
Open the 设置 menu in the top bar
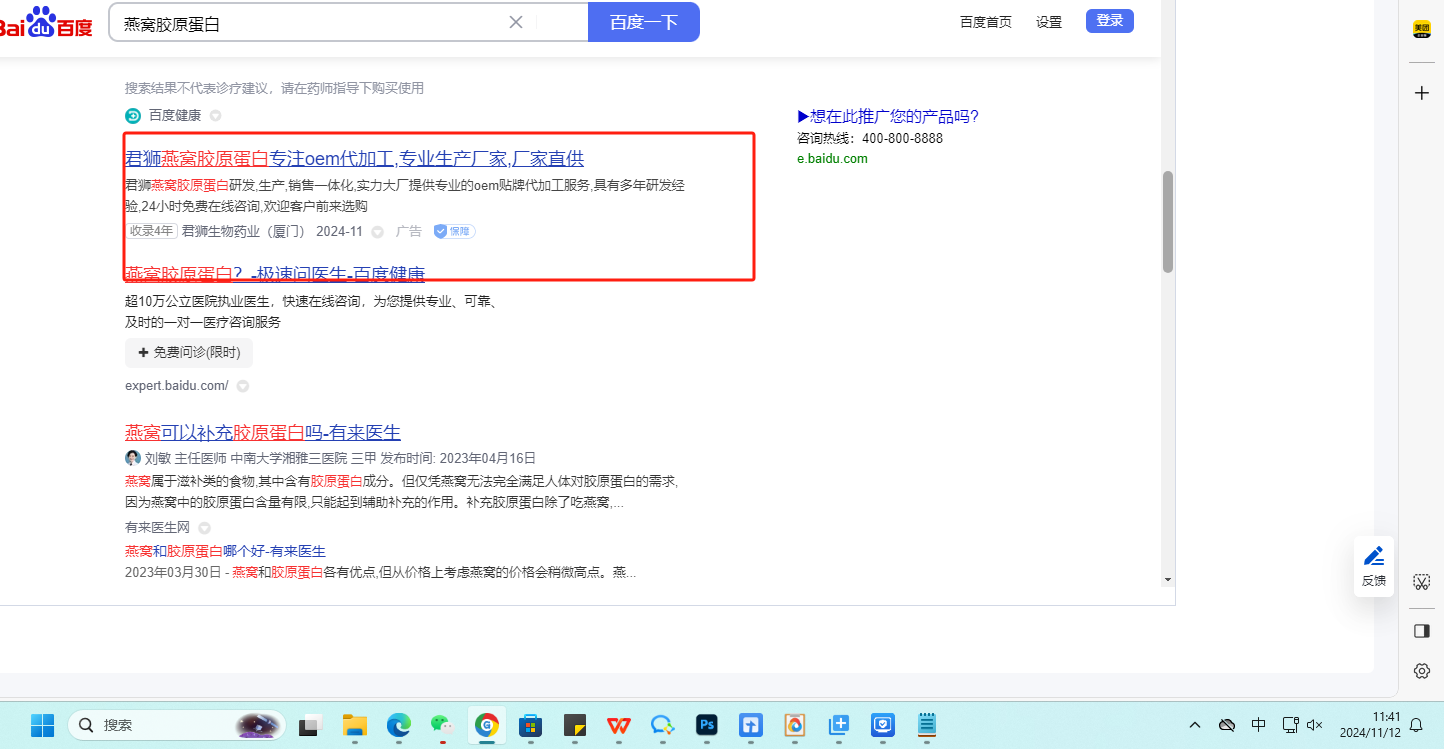tap(1049, 22)
